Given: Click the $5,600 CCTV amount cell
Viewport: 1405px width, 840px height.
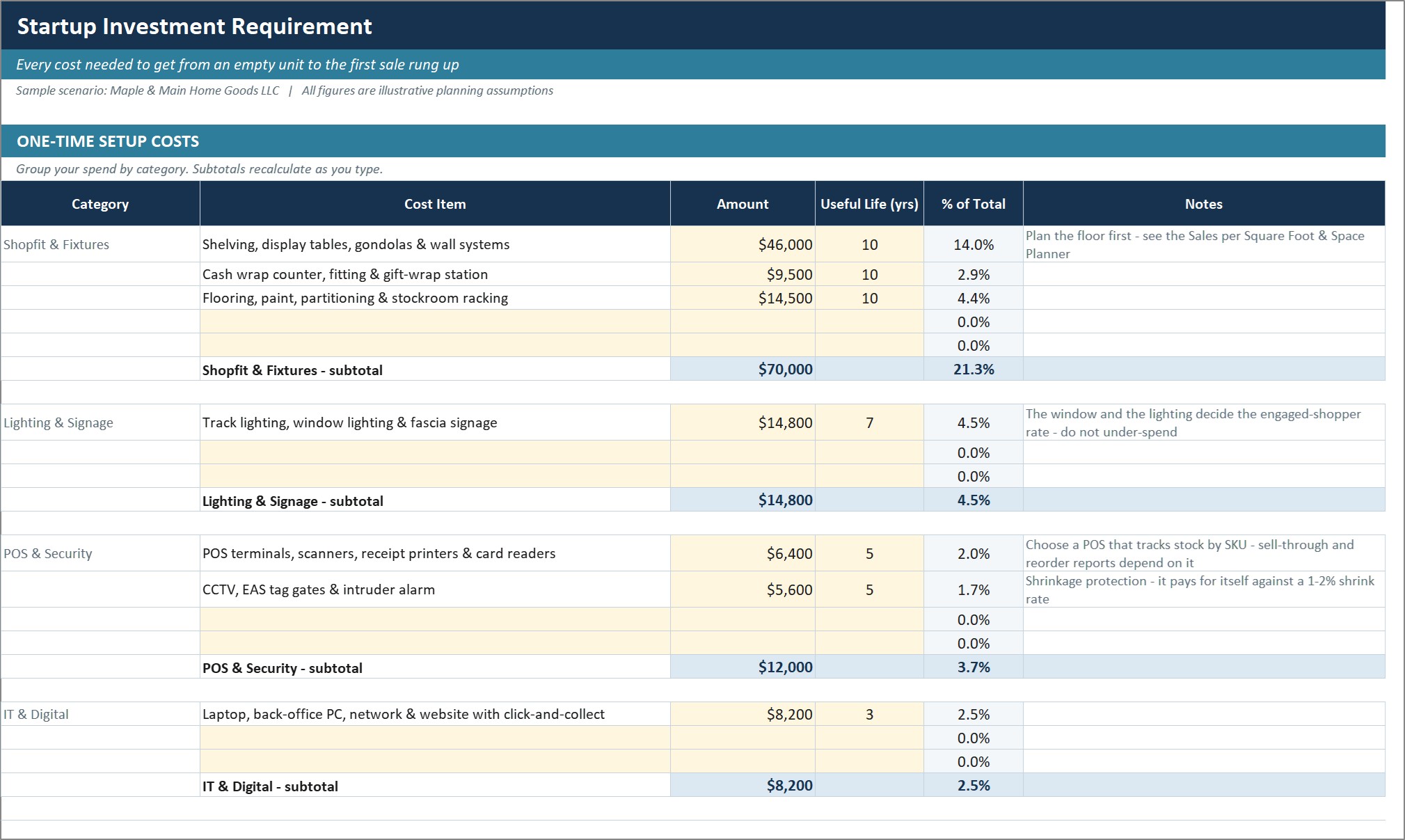Looking at the screenshot, I should coord(743,589).
